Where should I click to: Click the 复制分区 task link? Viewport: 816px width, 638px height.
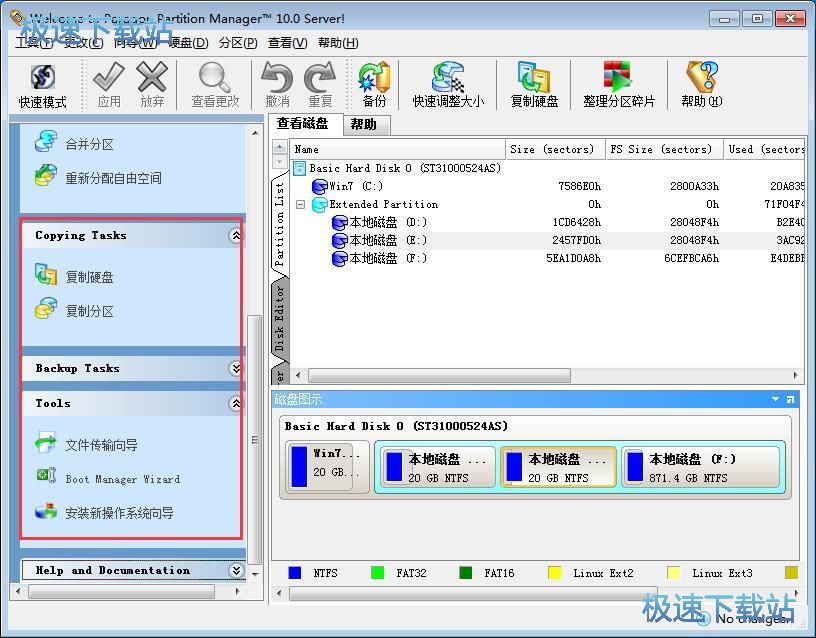90,311
